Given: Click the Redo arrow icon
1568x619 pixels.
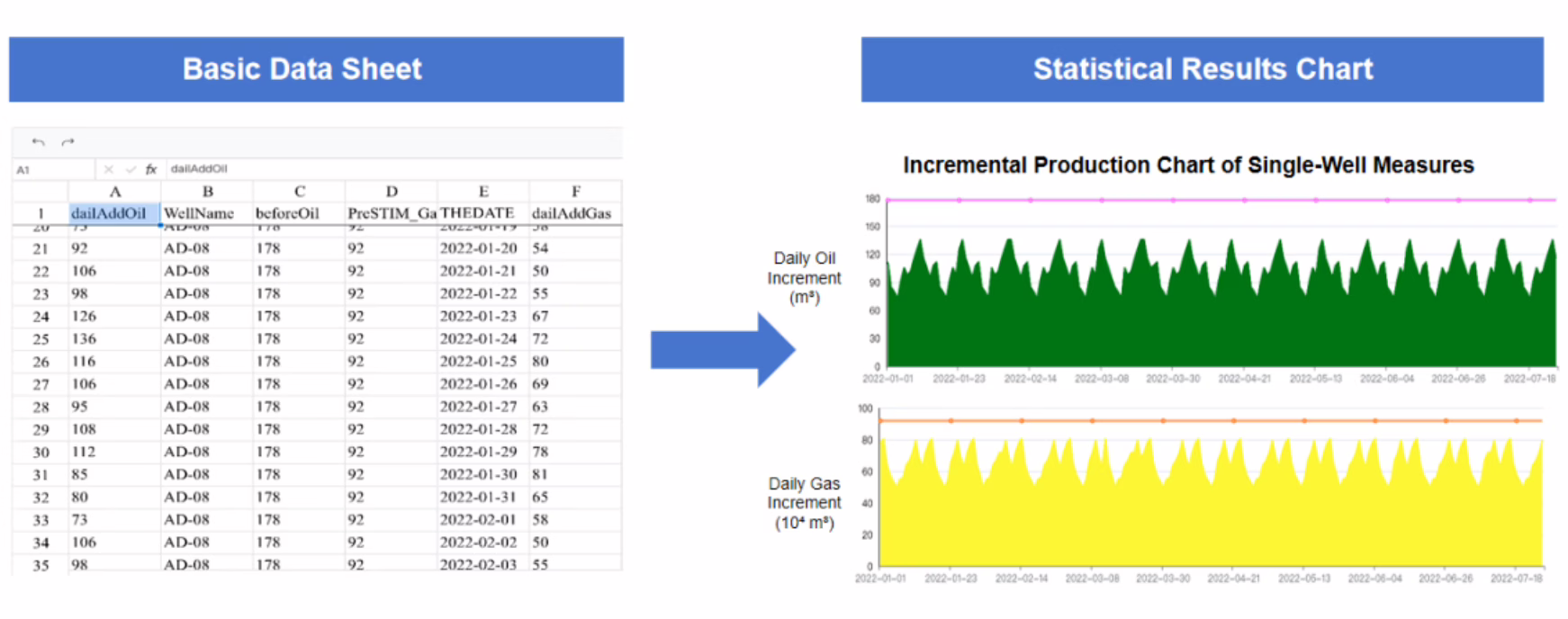Looking at the screenshot, I should (68, 142).
